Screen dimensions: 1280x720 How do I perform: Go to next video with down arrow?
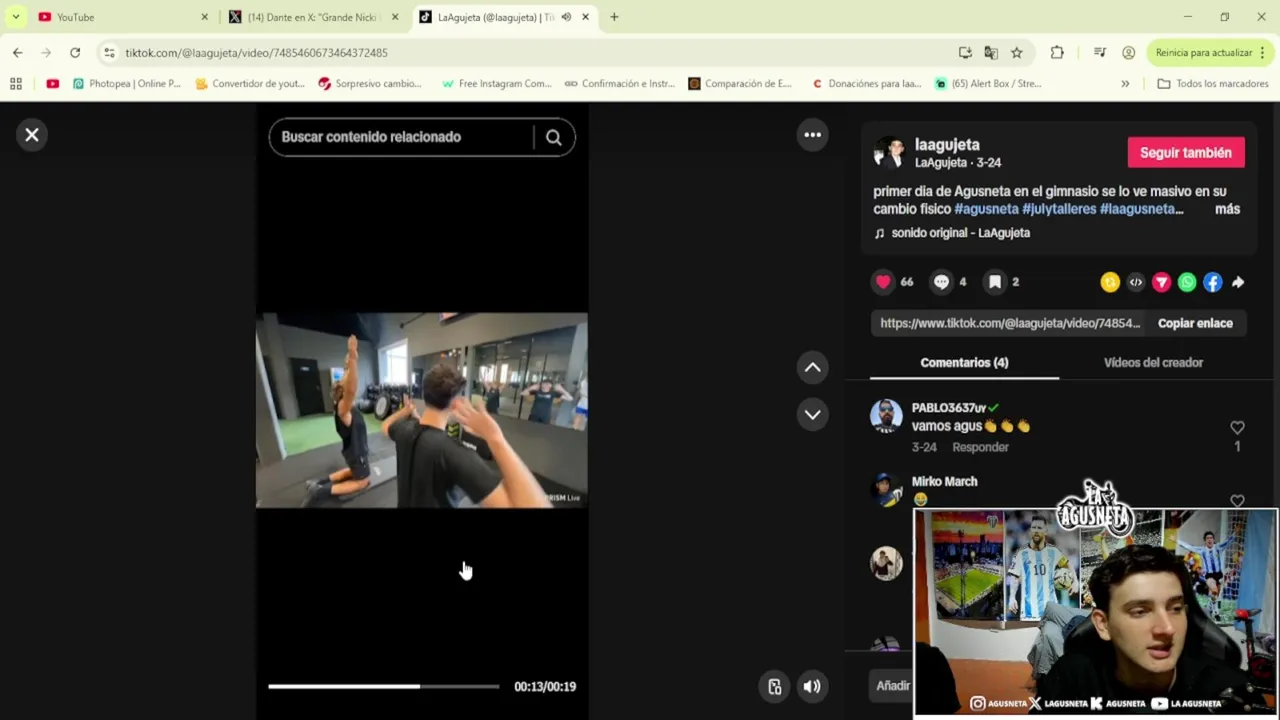[x=813, y=414]
